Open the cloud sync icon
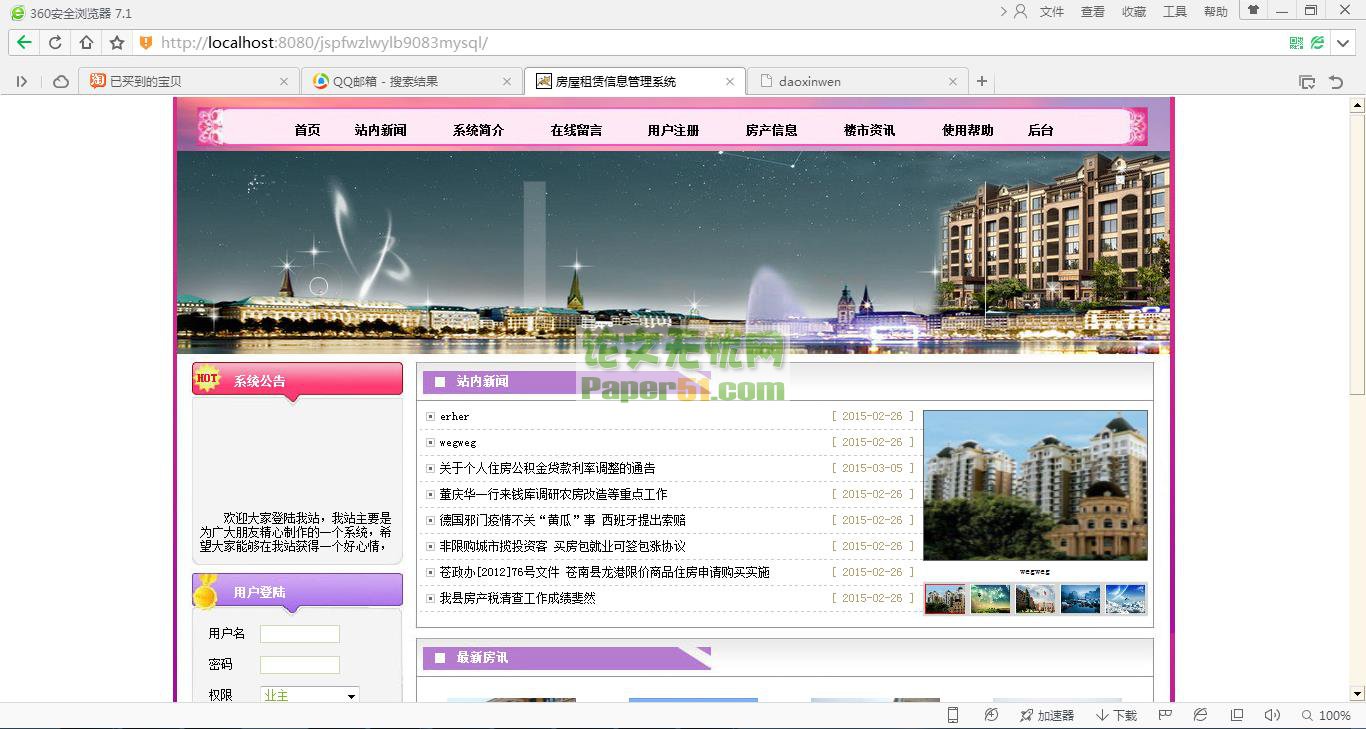The image size is (1366, 729). tap(60, 81)
